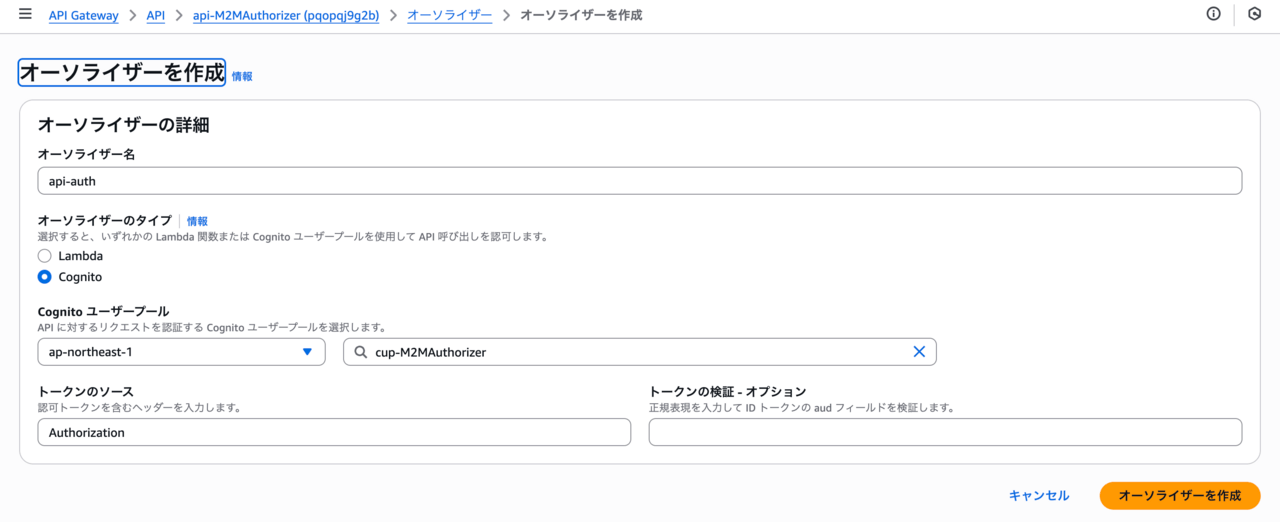Open the hamburger navigation menu

[x=25, y=15]
